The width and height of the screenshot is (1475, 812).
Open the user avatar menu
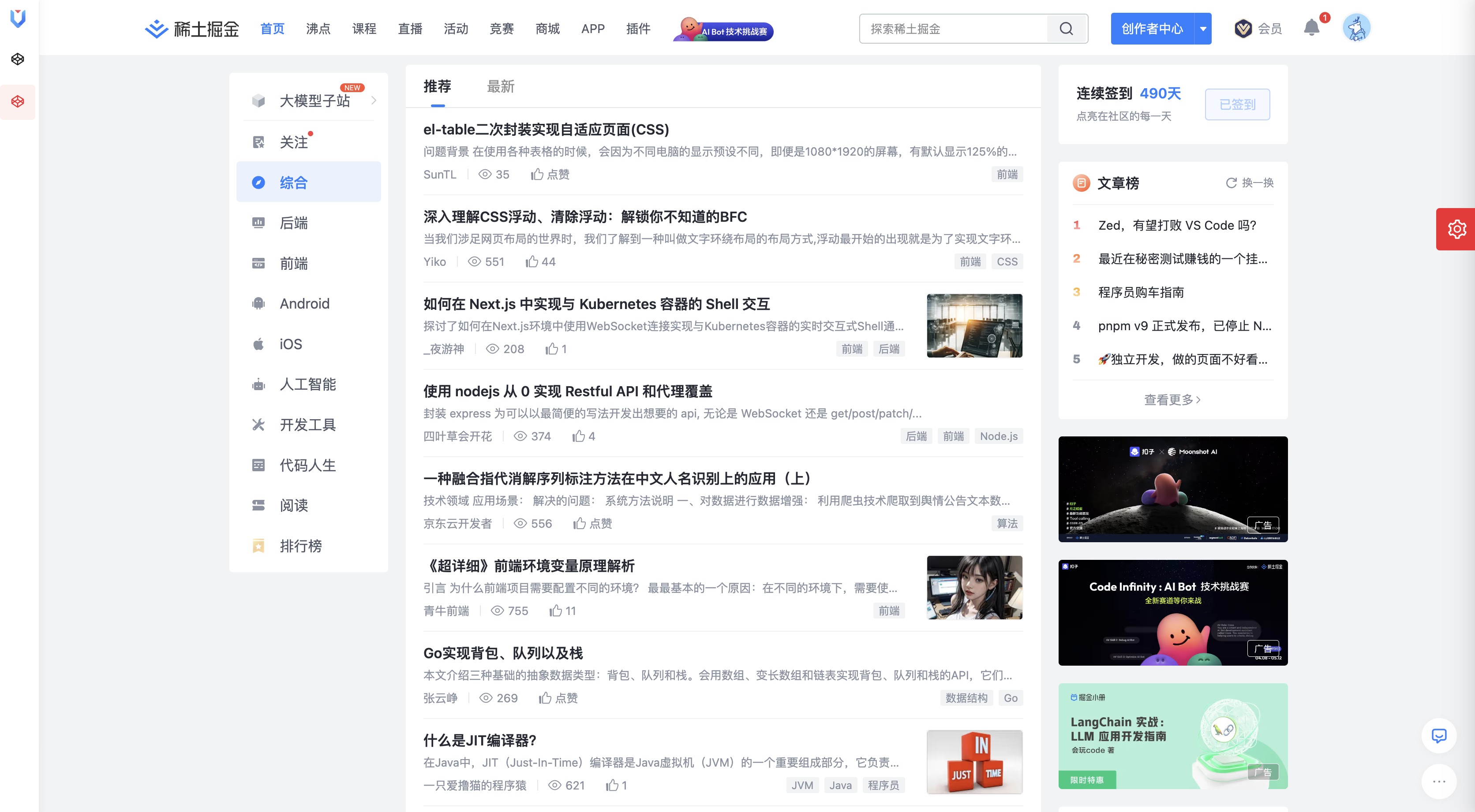(x=1356, y=27)
